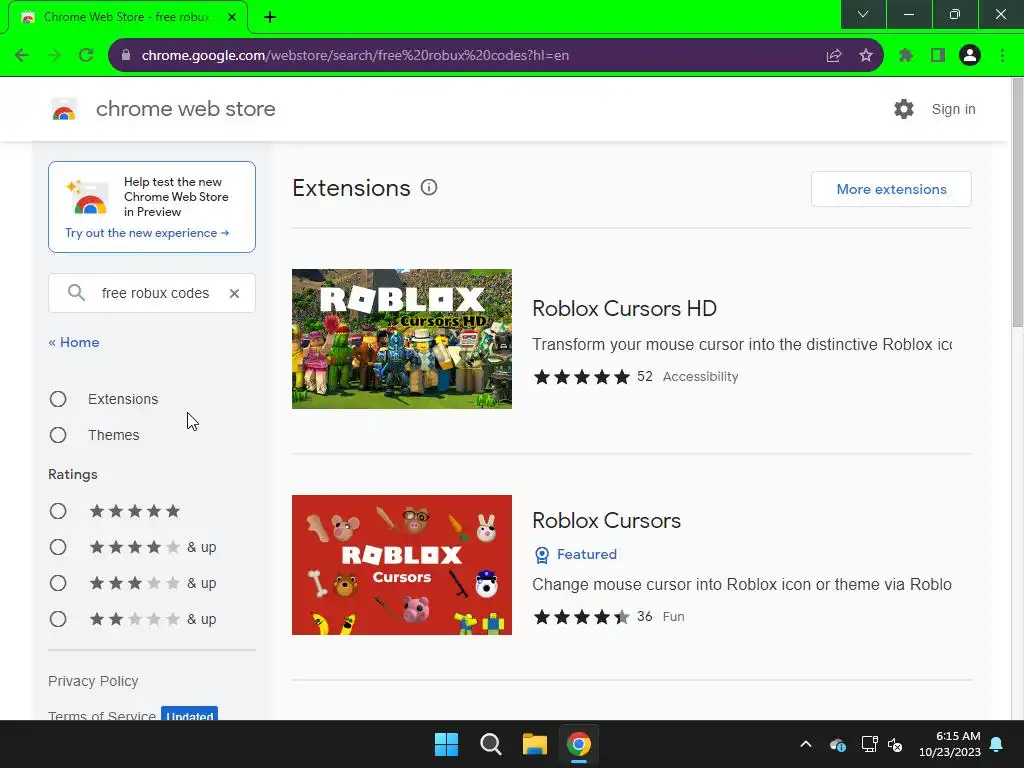The image size is (1024, 768).
Task: Clear the search query with the X
Action: click(x=234, y=293)
